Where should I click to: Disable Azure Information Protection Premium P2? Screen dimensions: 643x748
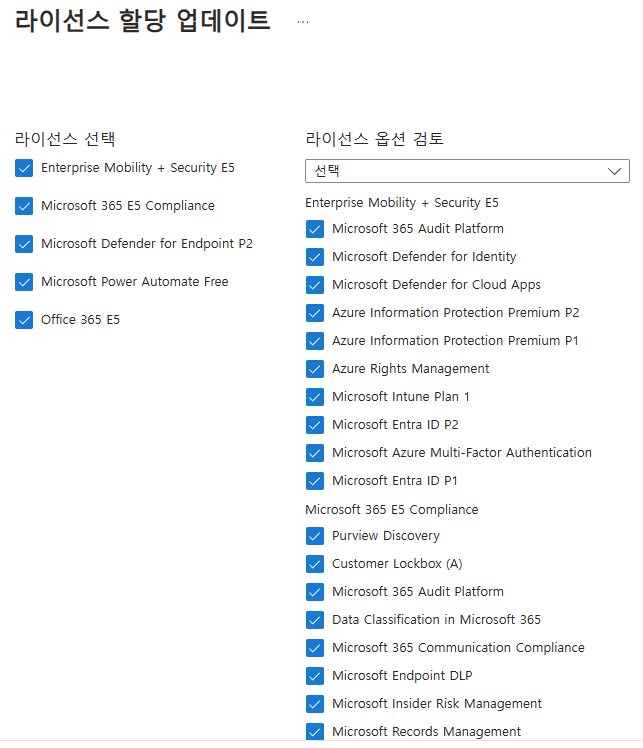[315, 313]
